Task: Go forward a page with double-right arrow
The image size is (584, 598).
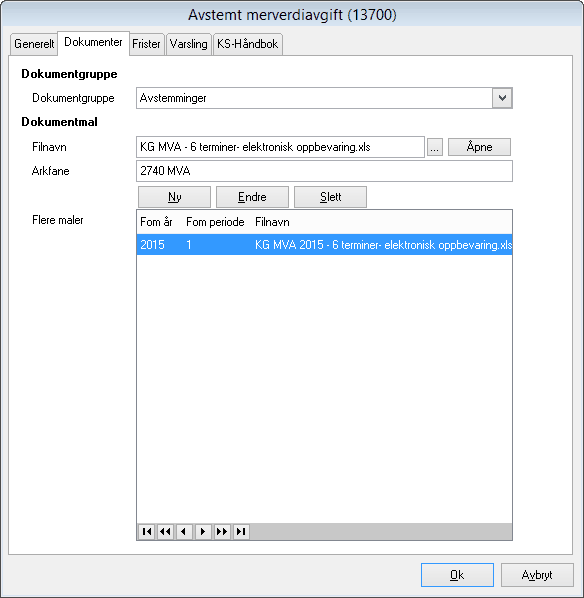Action: [x=222, y=531]
